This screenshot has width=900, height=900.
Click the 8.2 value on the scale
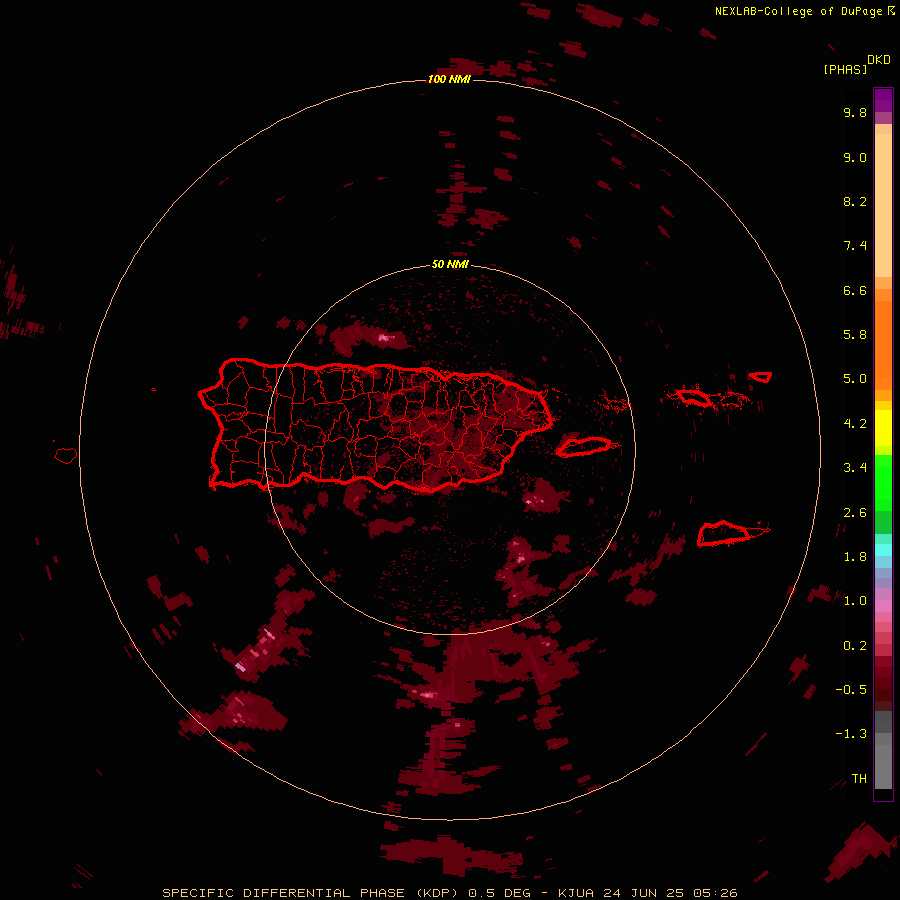tap(855, 201)
